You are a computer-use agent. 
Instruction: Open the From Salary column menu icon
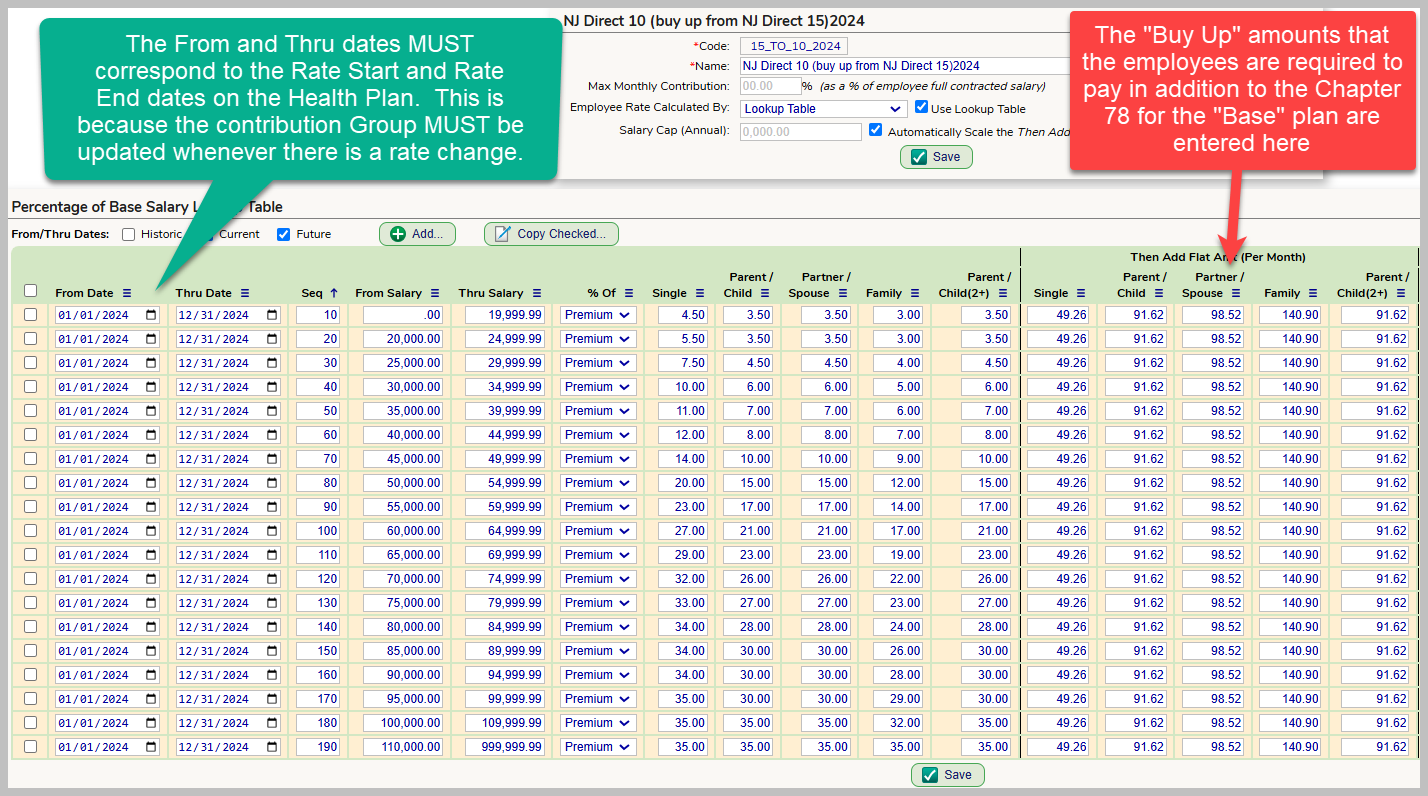(435, 293)
